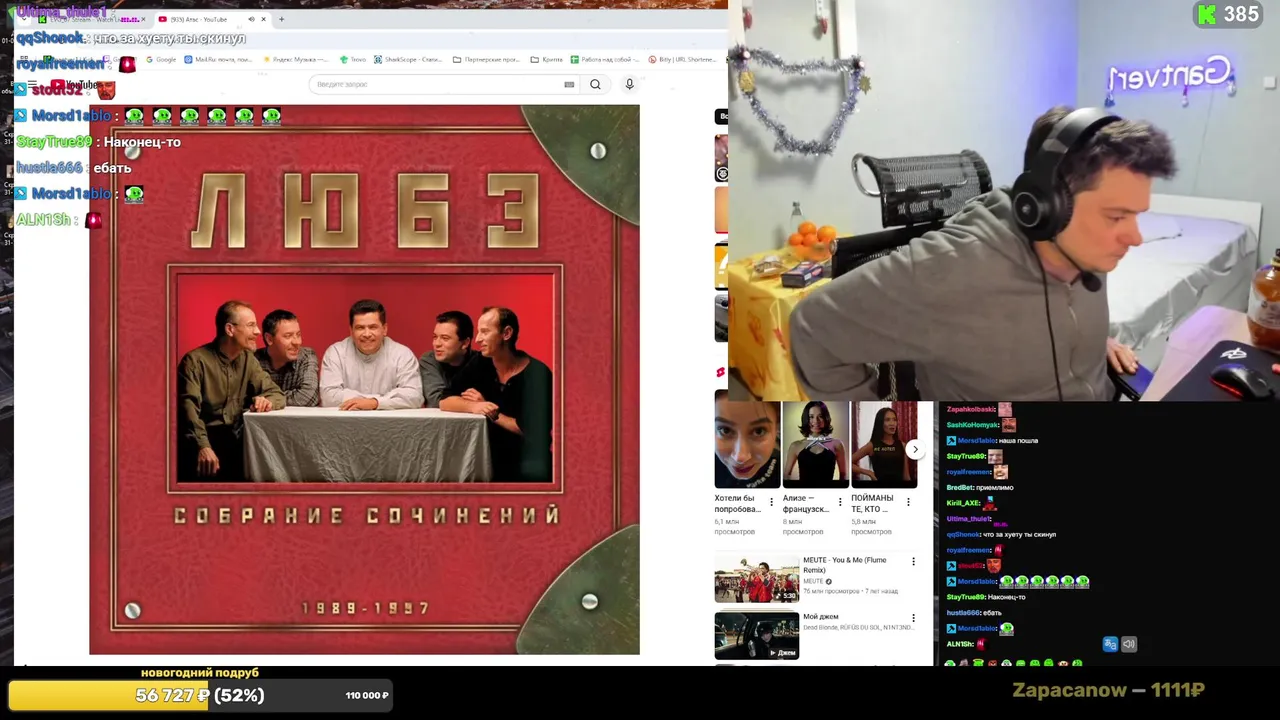Open a new browser tab with plus
1280x720 pixels.
point(281,19)
